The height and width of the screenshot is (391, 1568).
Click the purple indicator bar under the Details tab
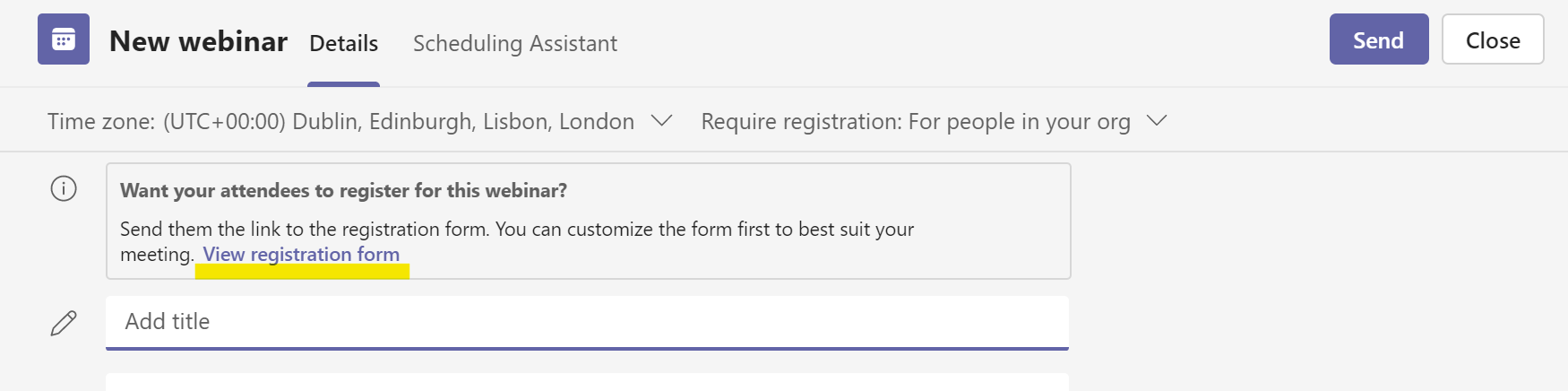pyautogui.click(x=343, y=84)
